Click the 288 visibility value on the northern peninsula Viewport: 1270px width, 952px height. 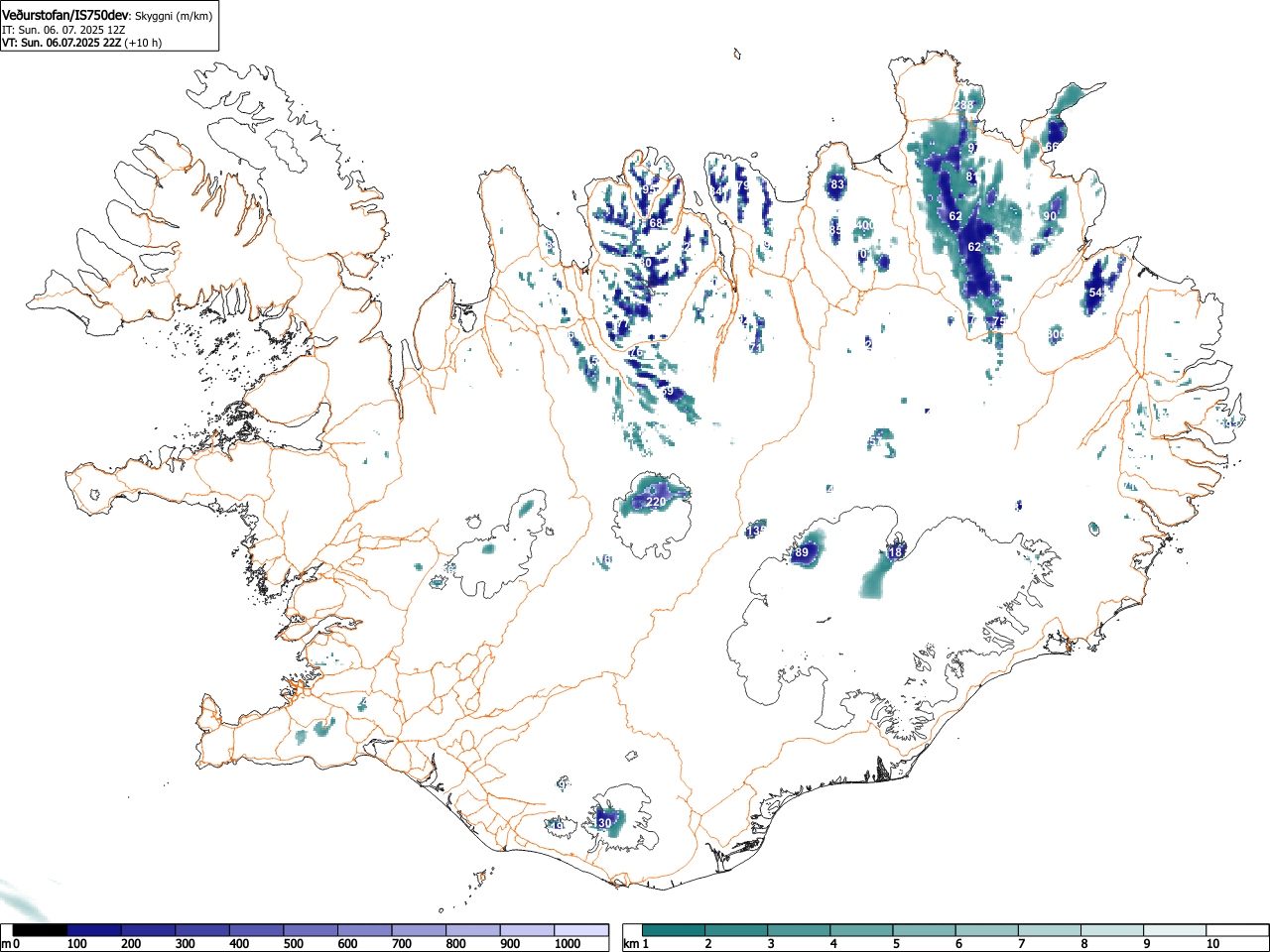(964, 105)
